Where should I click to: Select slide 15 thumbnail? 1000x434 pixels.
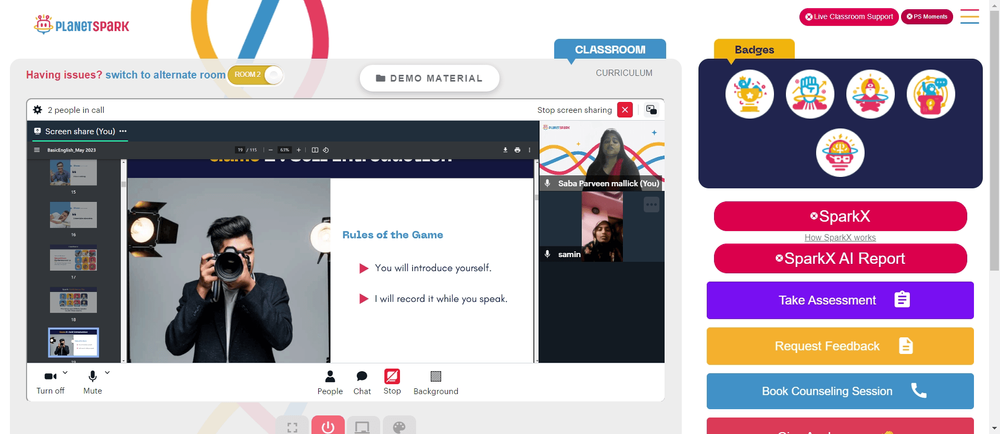[73, 172]
